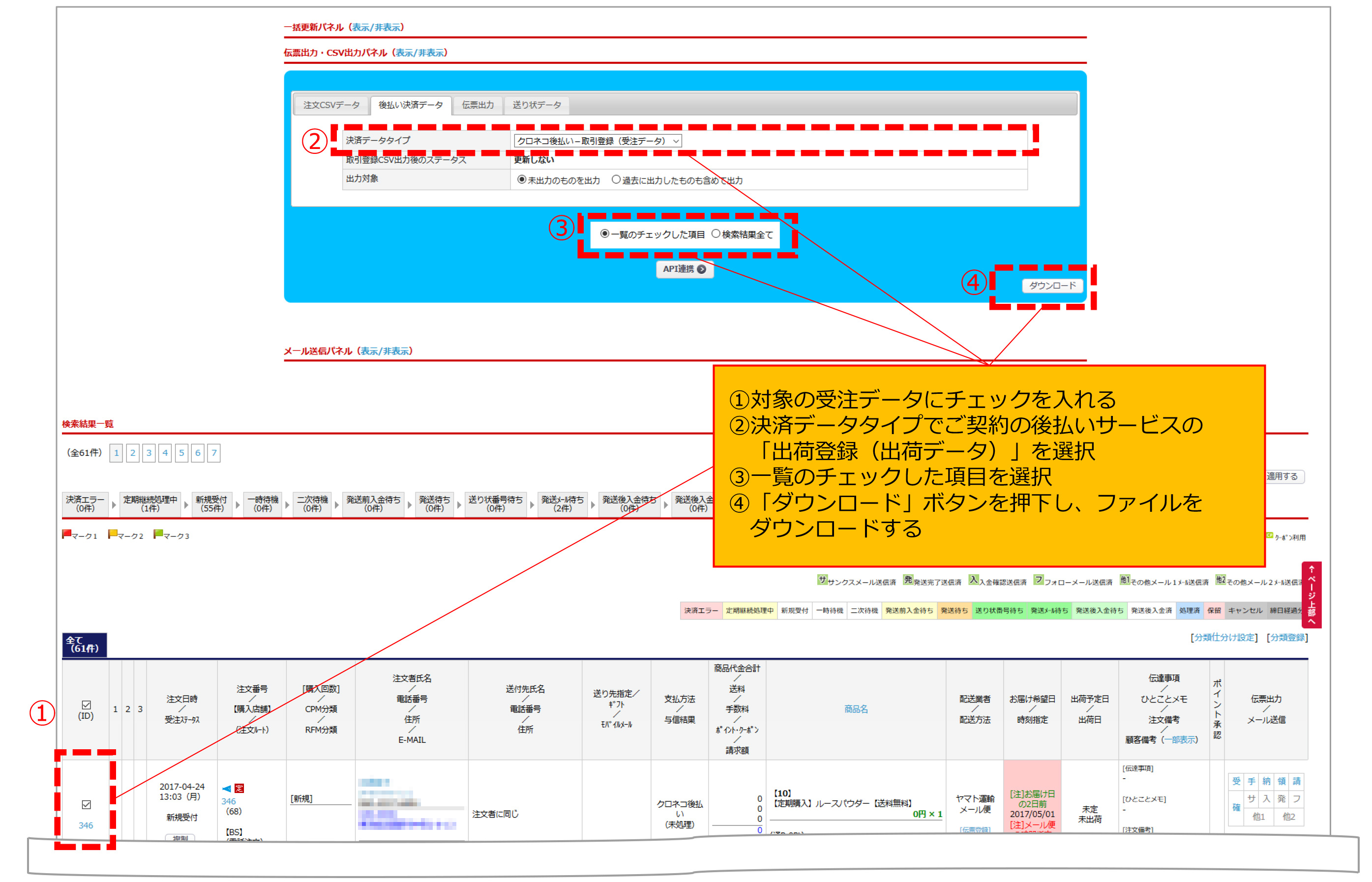Viewport: 1372px width, 882px height.
Task: Go to results page 3
Action: 149,453
